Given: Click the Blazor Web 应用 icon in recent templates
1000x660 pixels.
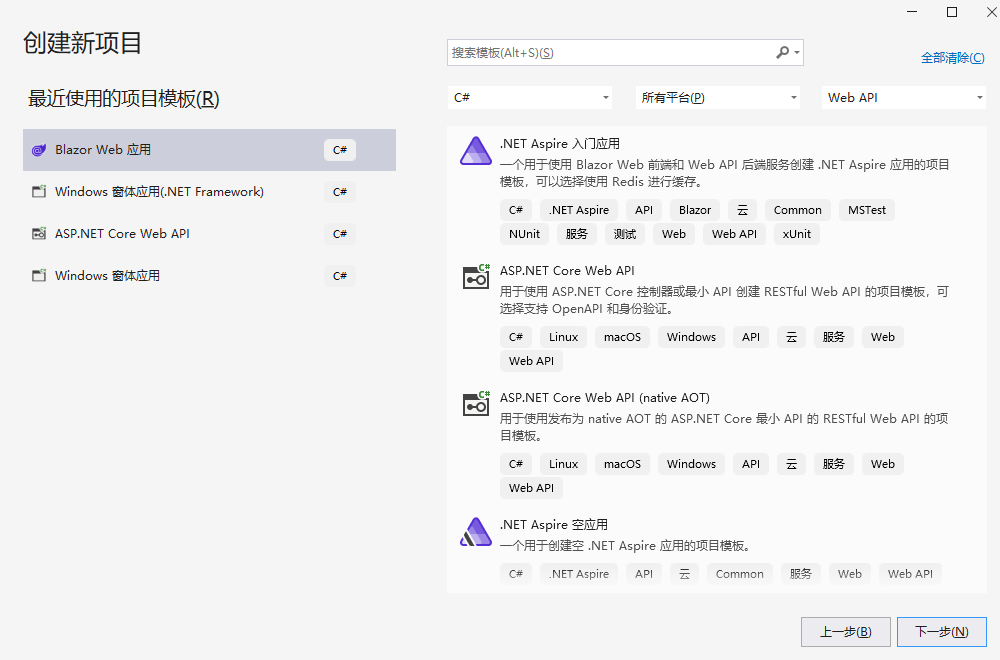Looking at the screenshot, I should point(39,150).
